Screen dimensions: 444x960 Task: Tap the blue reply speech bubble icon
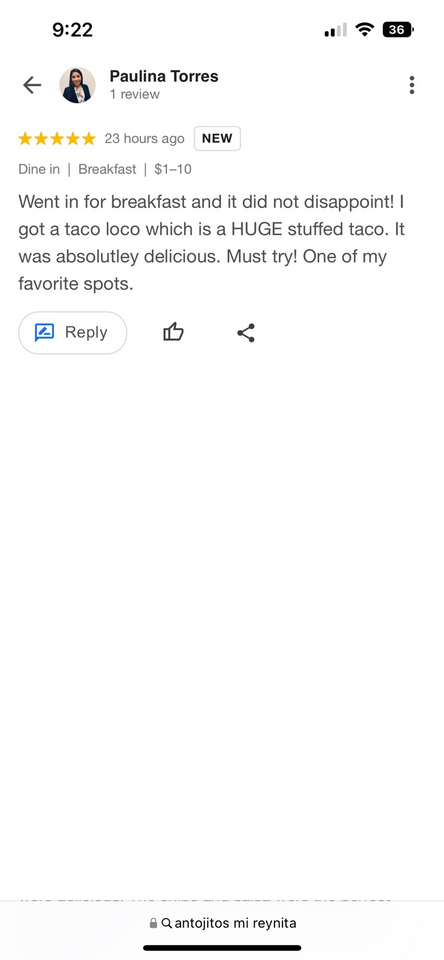44,332
